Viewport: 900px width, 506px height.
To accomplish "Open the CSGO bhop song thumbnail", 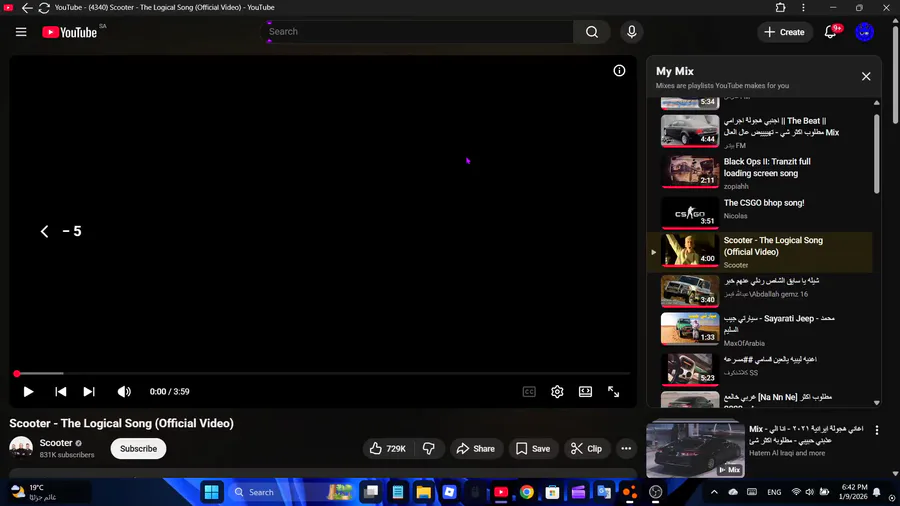I will 690,213.
